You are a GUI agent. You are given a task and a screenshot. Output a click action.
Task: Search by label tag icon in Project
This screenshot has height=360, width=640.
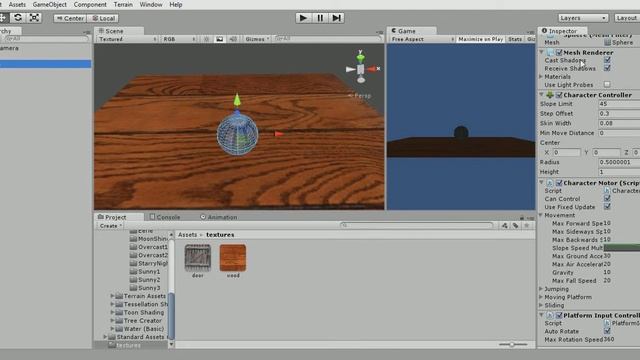click(516, 225)
